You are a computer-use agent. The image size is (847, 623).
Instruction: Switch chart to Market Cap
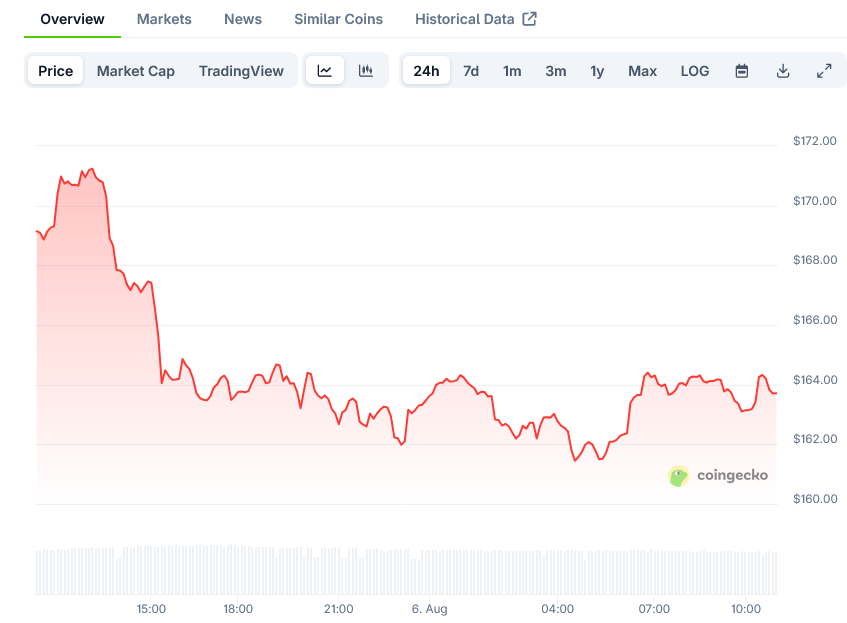(x=136, y=71)
